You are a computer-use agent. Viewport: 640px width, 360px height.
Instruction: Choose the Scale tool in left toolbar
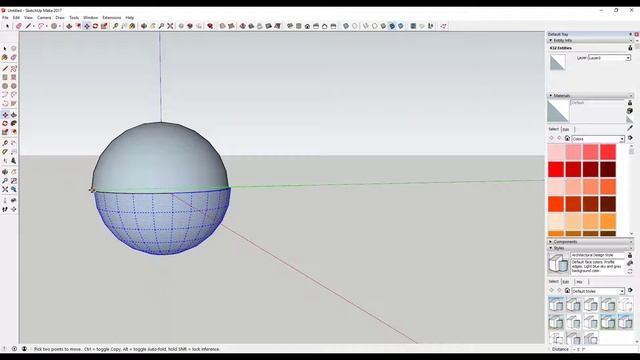pyautogui.click(x=5, y=132)
